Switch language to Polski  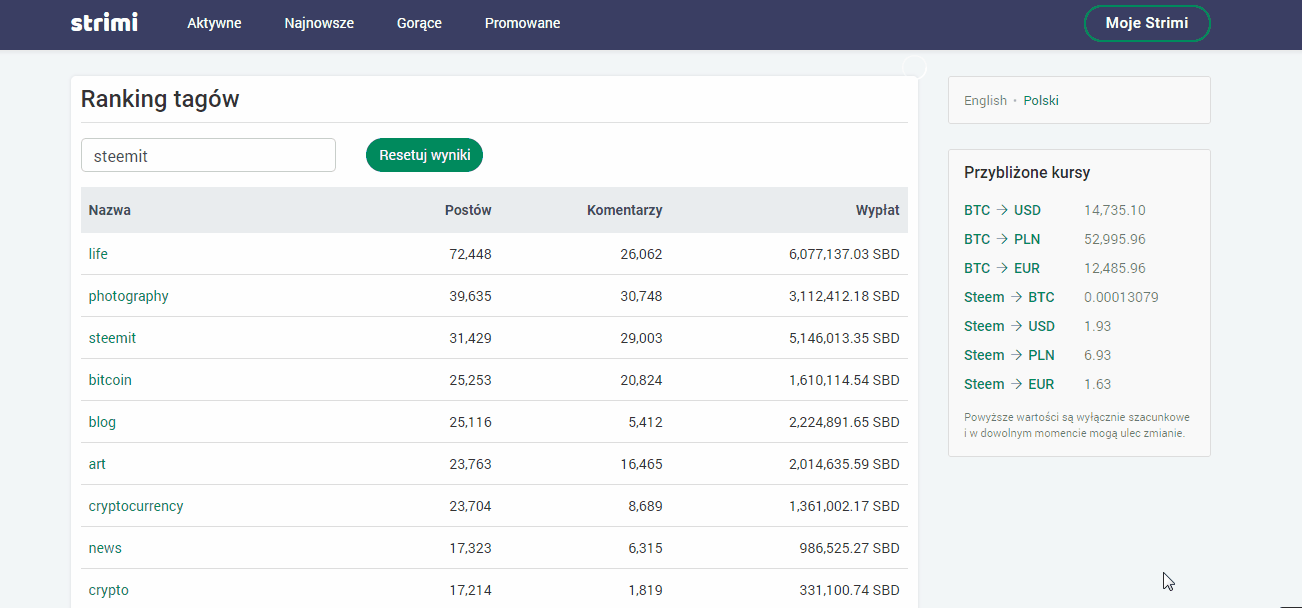pos(1041,101)
